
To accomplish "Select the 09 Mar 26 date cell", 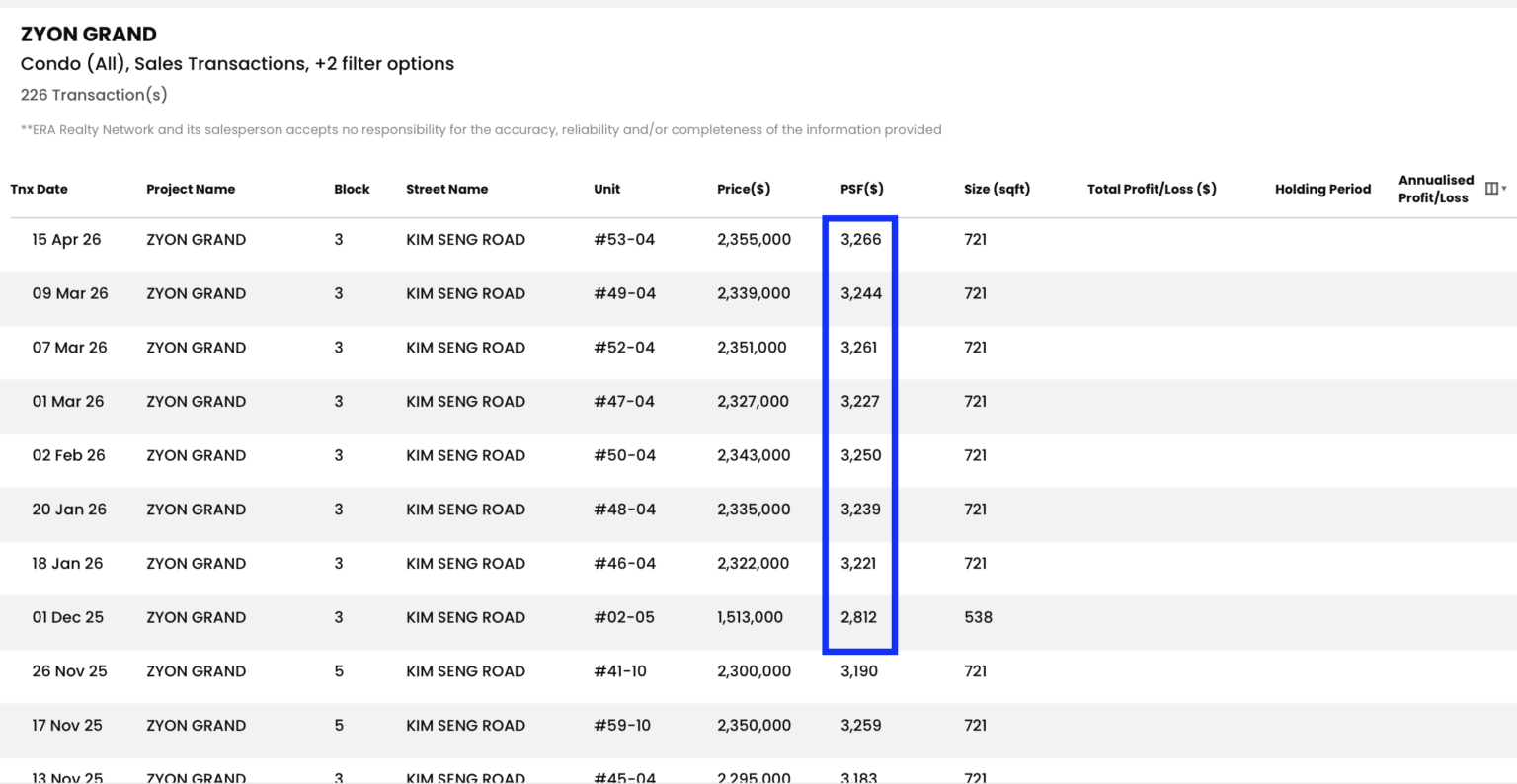I will click(x=70, y=293).
